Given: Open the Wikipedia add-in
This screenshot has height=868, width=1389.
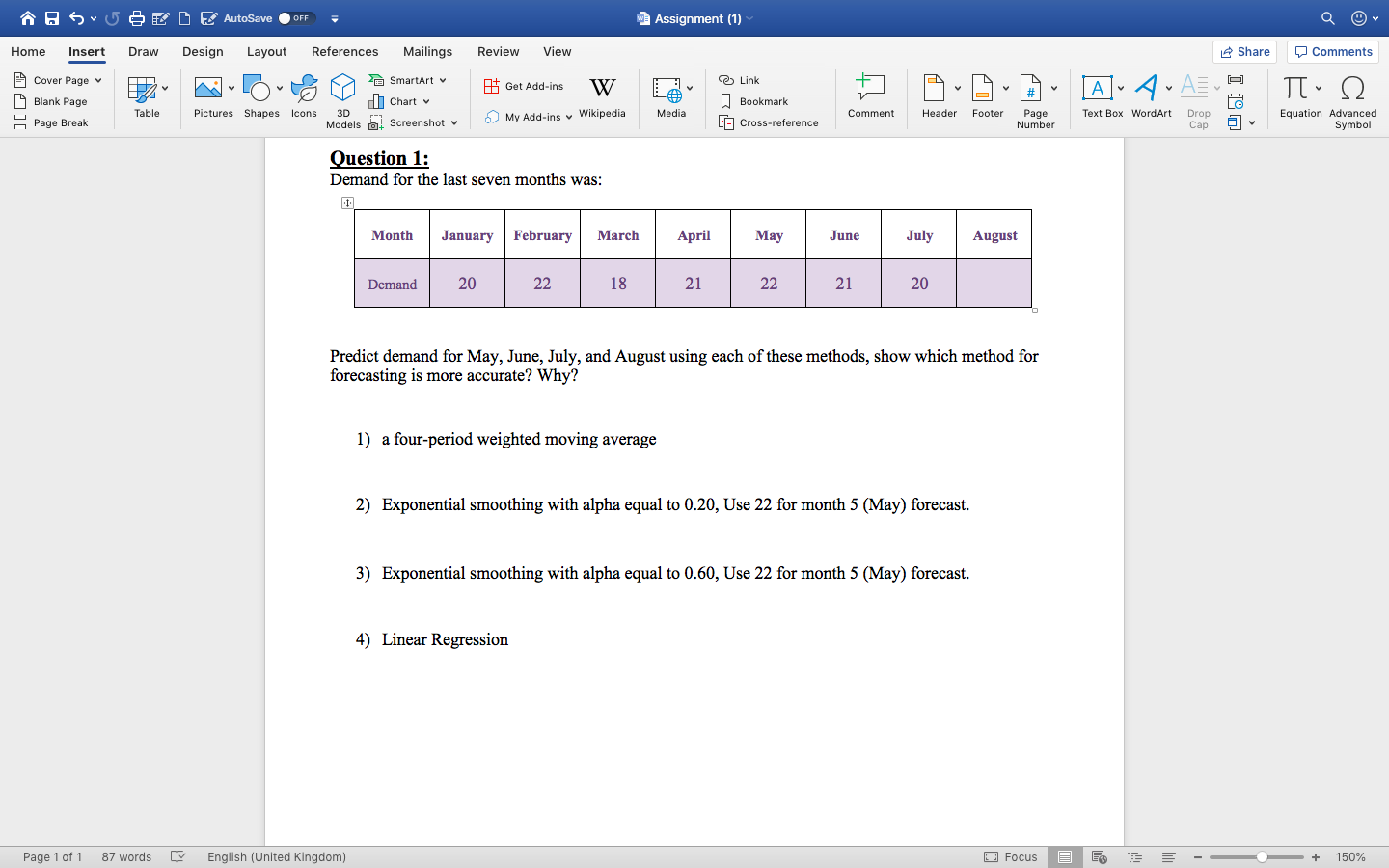Looking at the screenshot, I should pyautogui.click(x=603, y=95).
